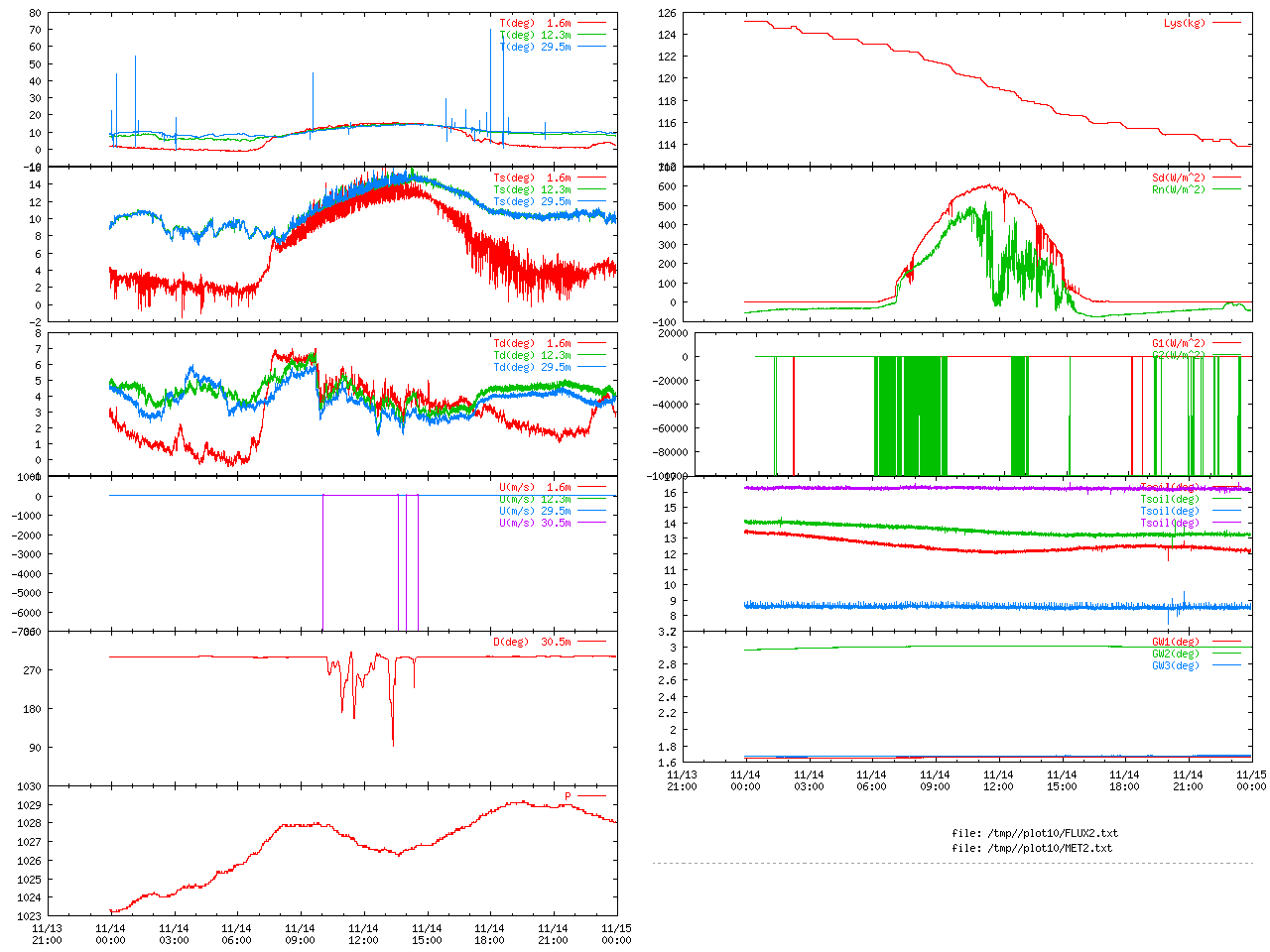The height and width of the screenshot is (952, 1270).
Task: Select the GW2(deg) legend label
Action: [x=1176, y=654]
